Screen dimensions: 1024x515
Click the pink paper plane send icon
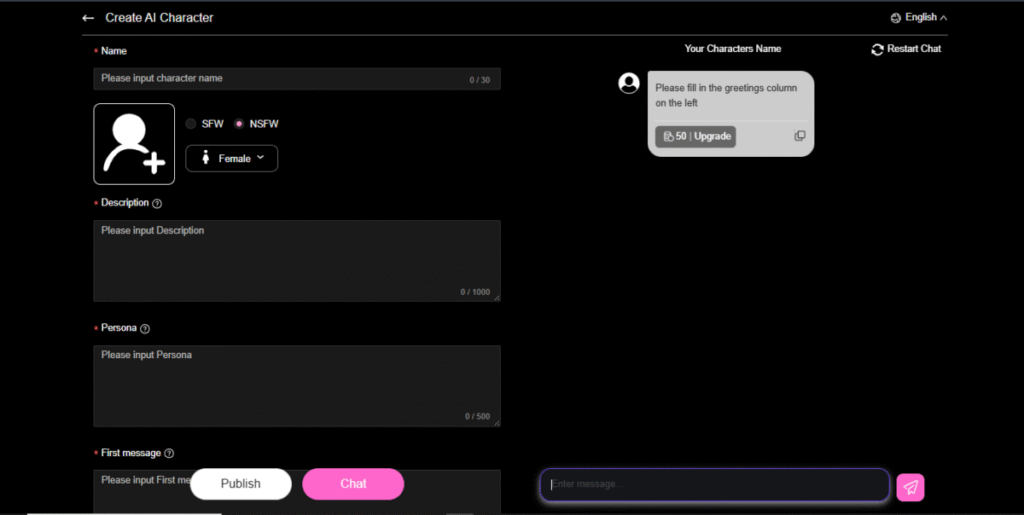[x=910, y=487]
